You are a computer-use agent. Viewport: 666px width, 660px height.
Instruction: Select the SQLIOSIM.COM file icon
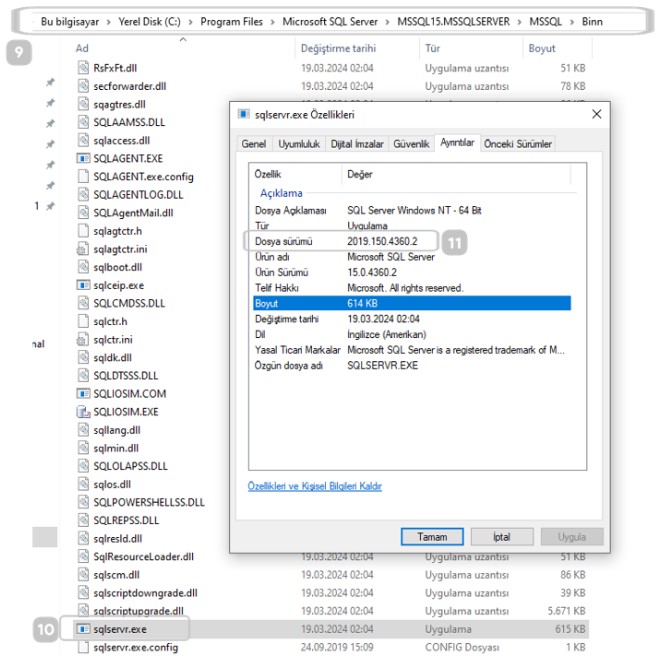pyautogui.click(x=84, y=393)
